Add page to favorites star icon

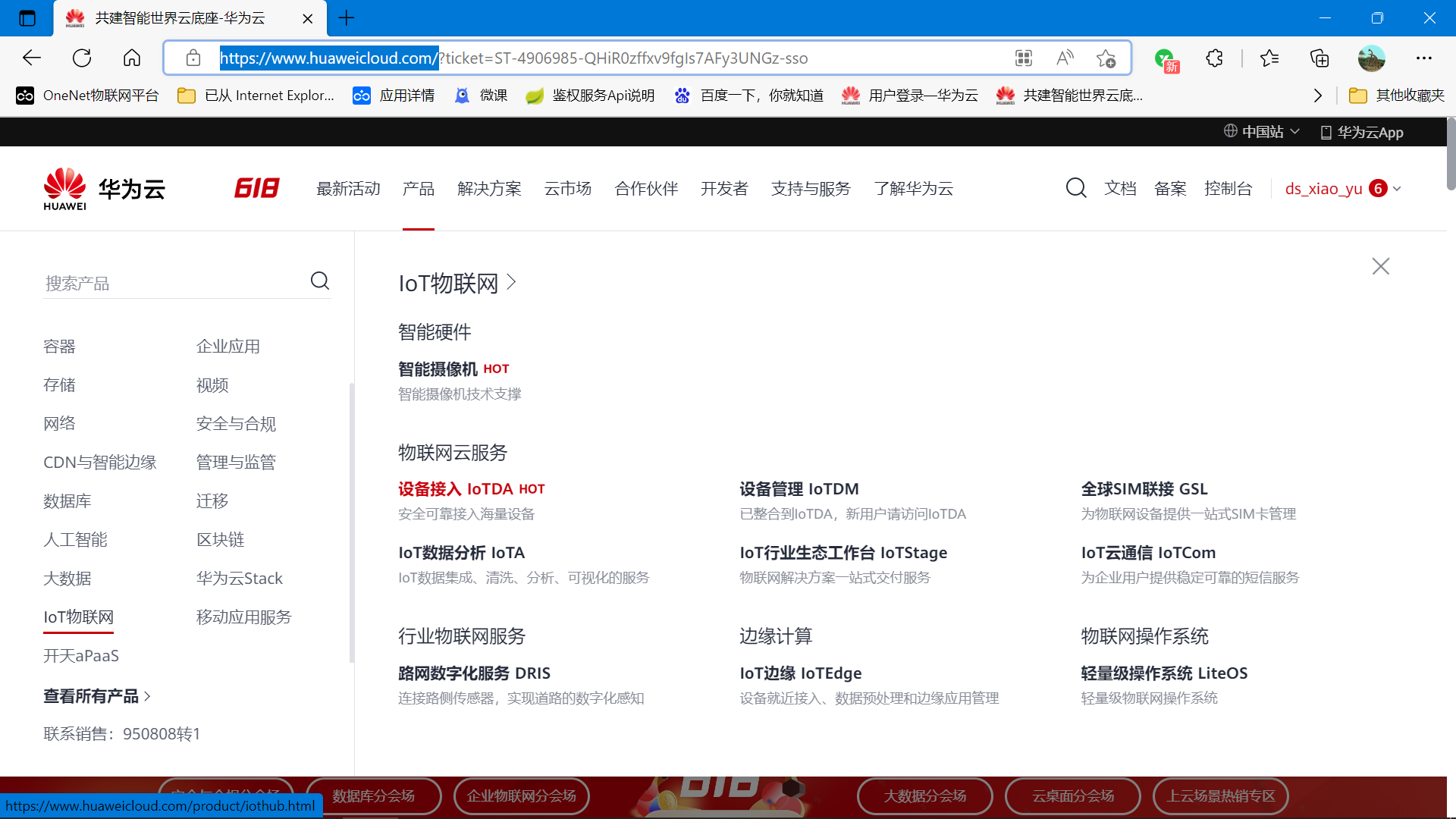coord(1105,58)
